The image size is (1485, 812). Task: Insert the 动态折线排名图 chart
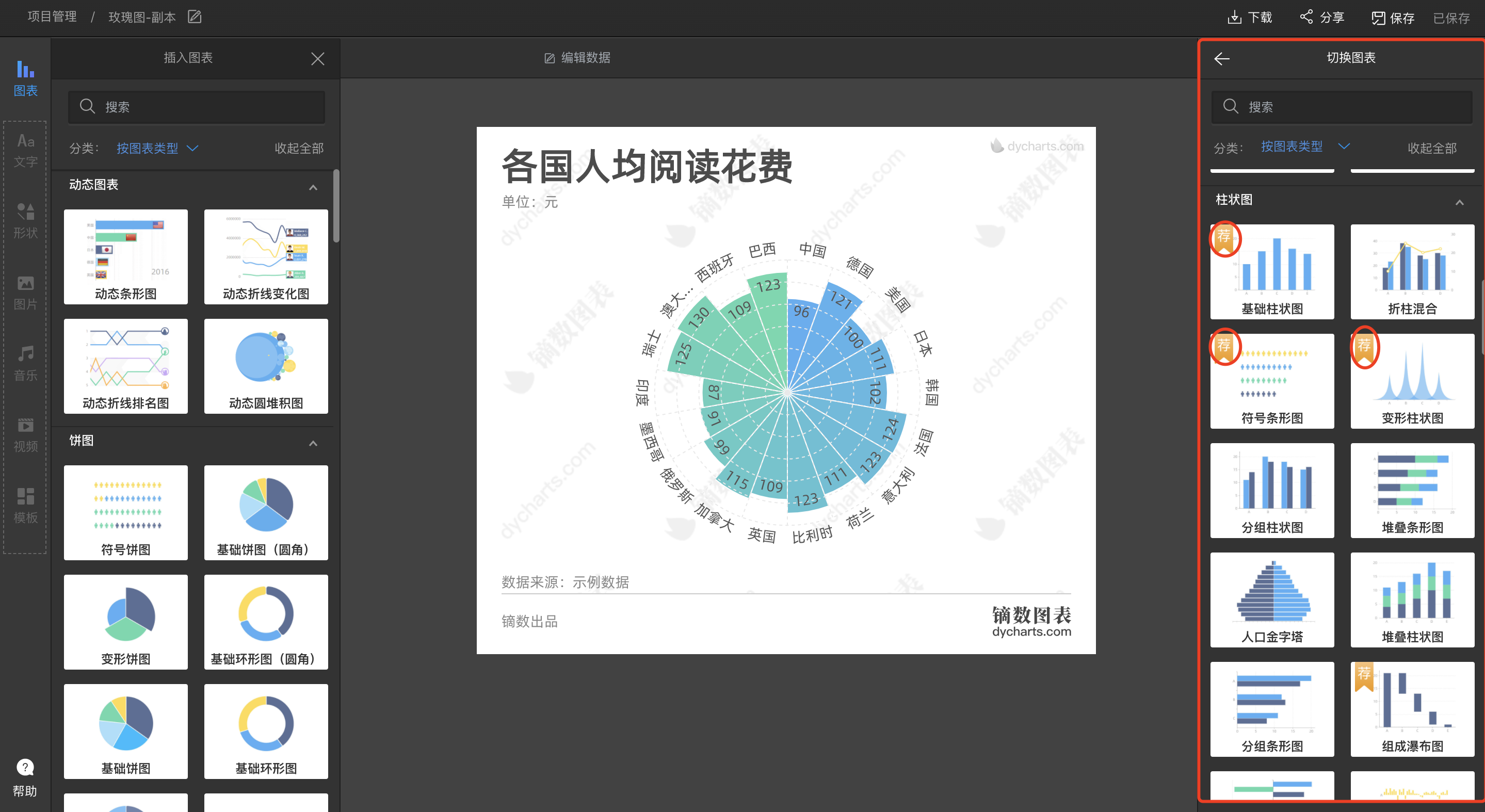126,366
